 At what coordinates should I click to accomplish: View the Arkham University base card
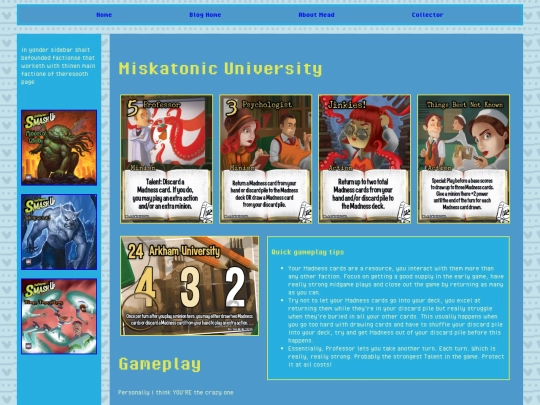[x=190, y=286]
